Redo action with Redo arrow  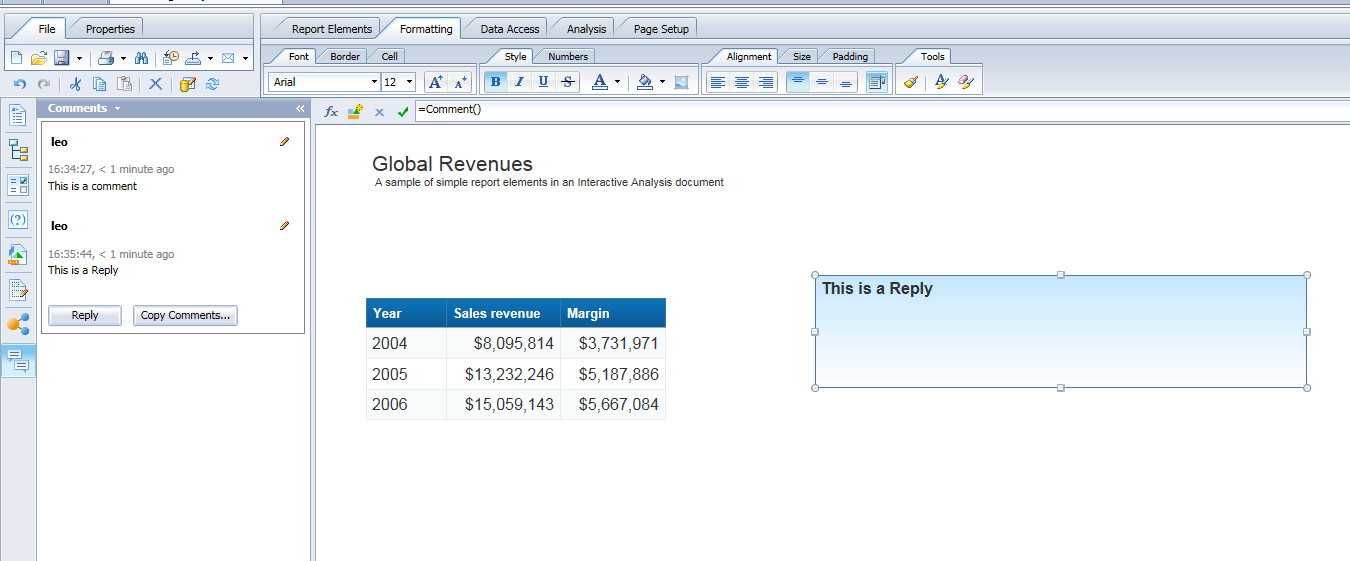tap(44, 84)
